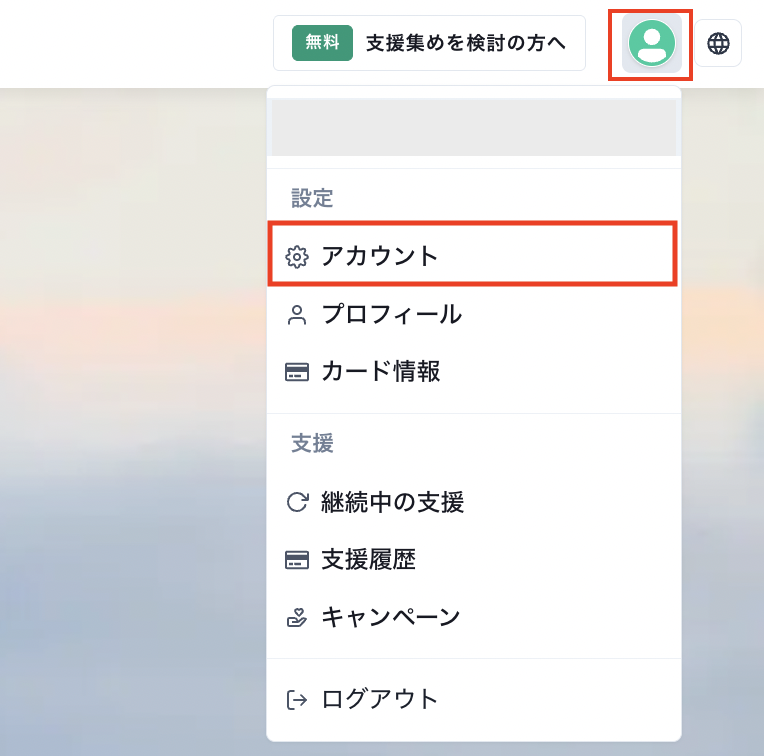Open the プロフィール menu entry
This screenshot has height=756, width=764.
coord(391,315)
